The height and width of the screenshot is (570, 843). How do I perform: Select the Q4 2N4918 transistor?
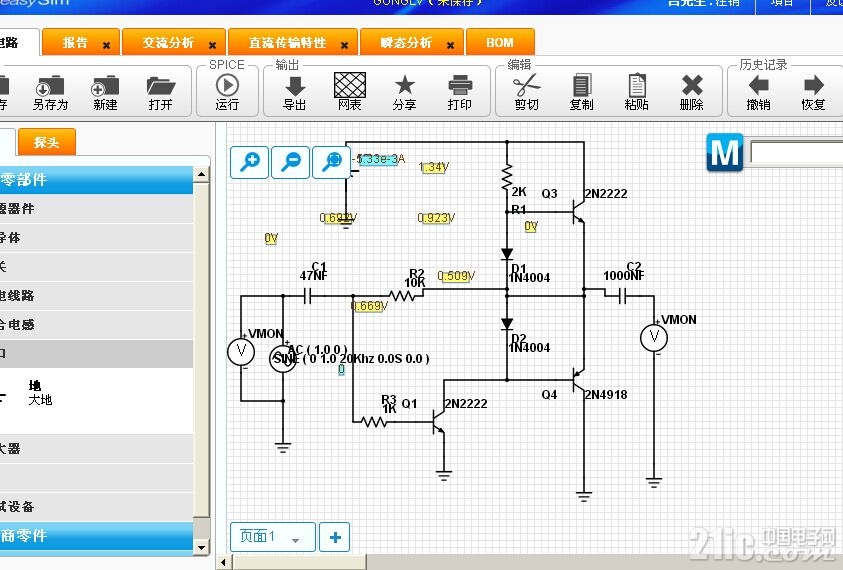[577, 380]
